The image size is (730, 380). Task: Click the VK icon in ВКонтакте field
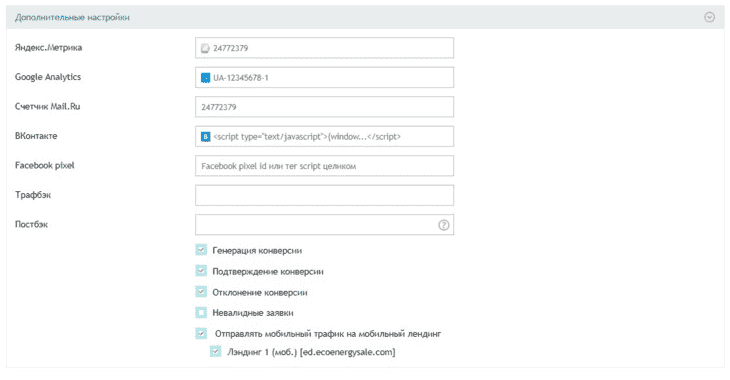coord(205,136)
